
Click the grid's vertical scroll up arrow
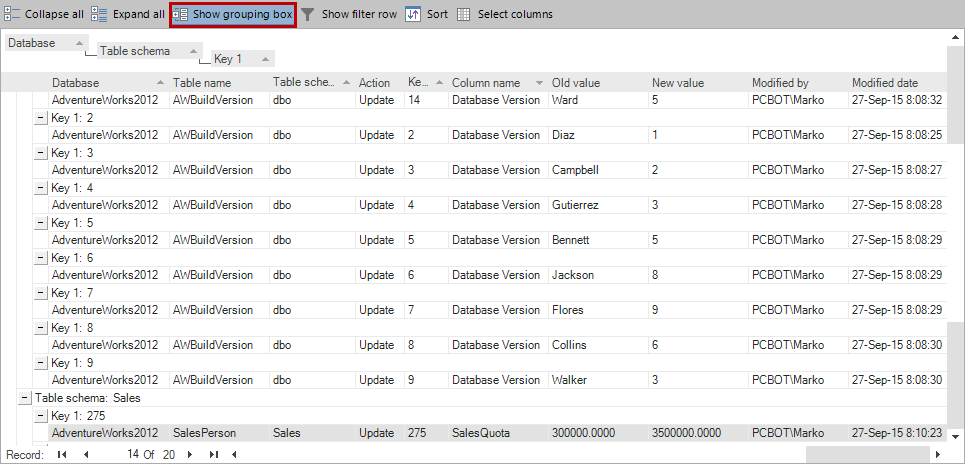(956, 38)
